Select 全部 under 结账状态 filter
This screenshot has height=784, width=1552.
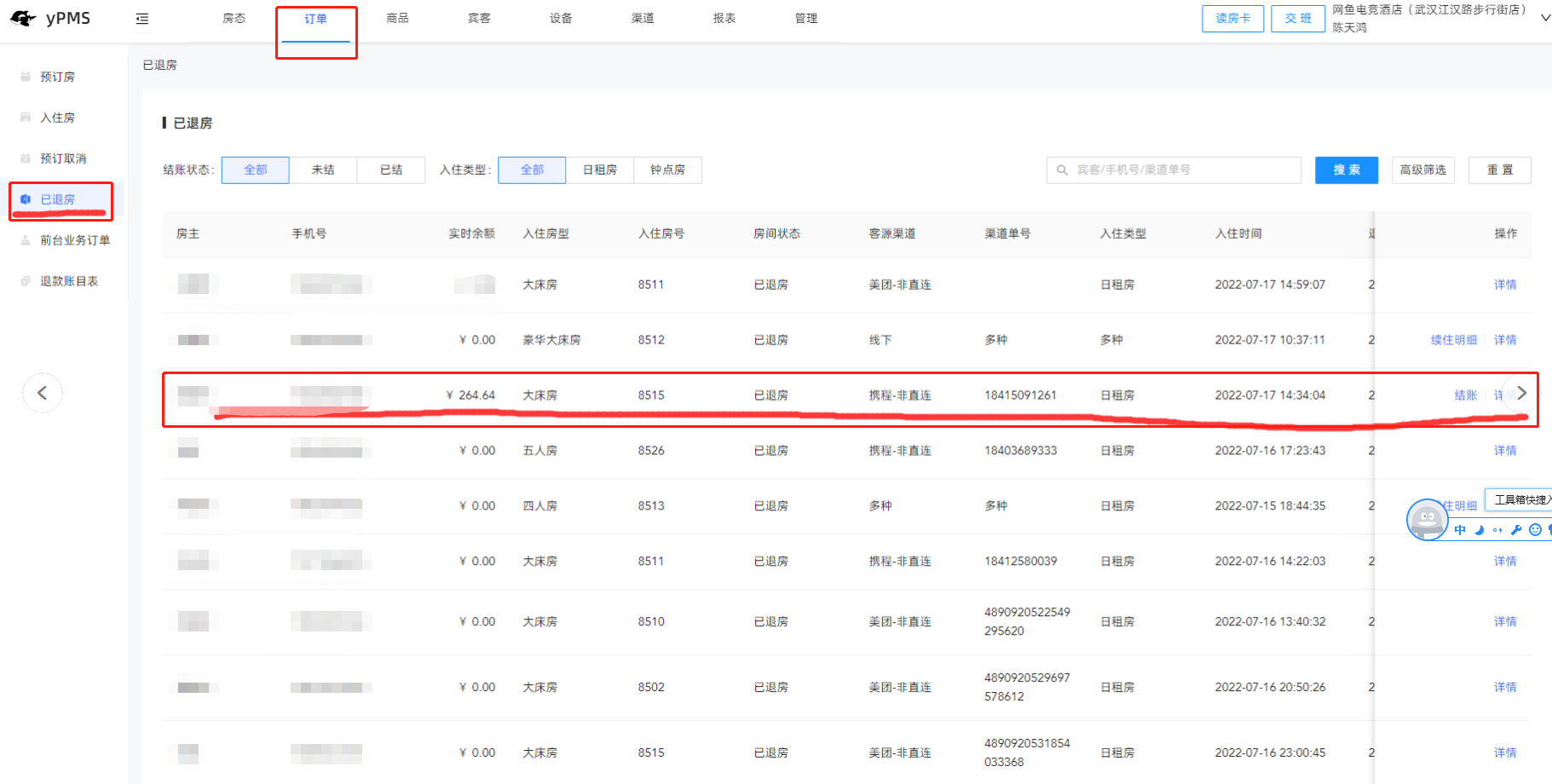tap(256, 170)
